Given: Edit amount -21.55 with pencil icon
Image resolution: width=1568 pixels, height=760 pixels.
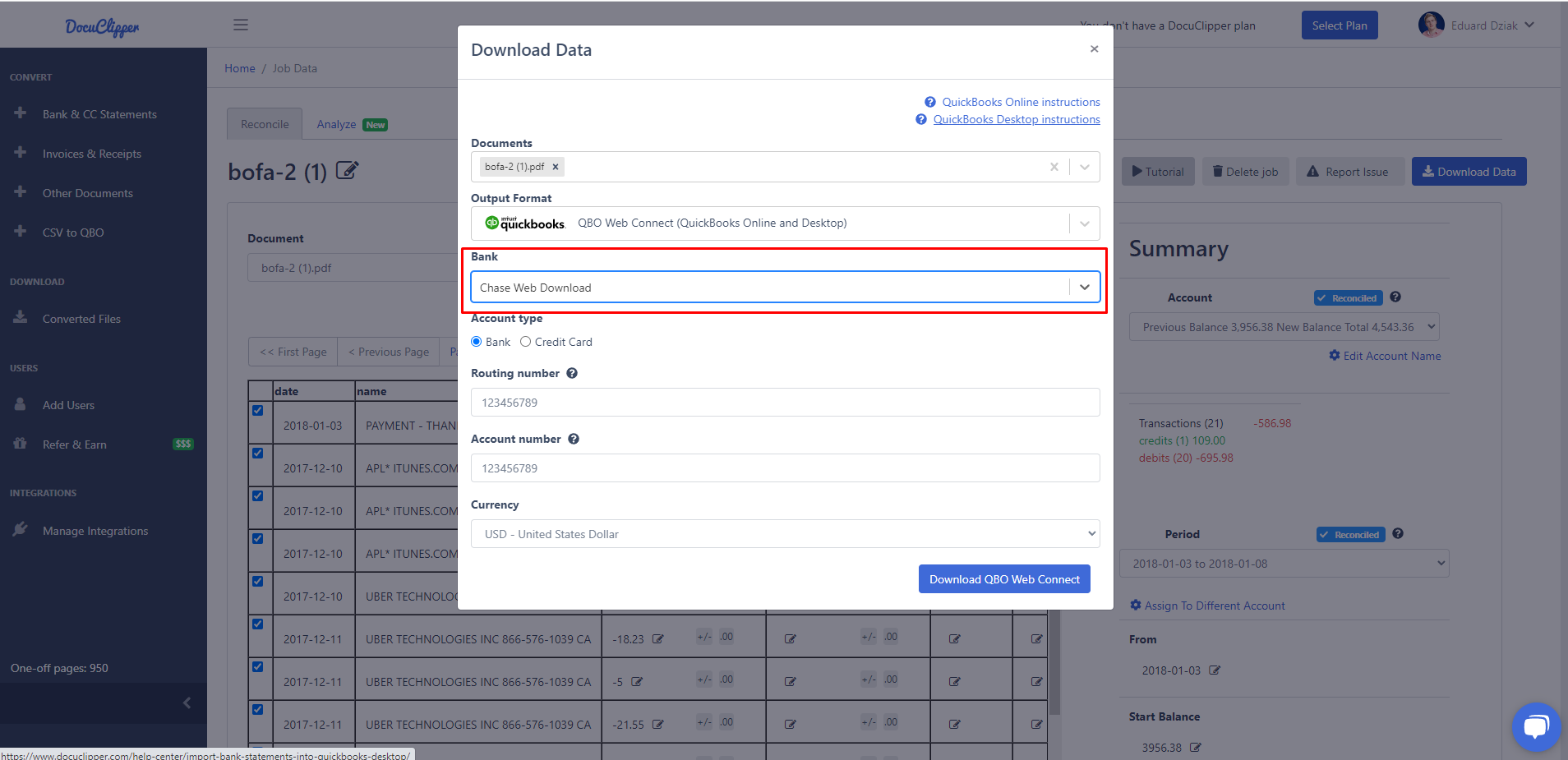Looking at the screenshot, I should tap(657, 724).
